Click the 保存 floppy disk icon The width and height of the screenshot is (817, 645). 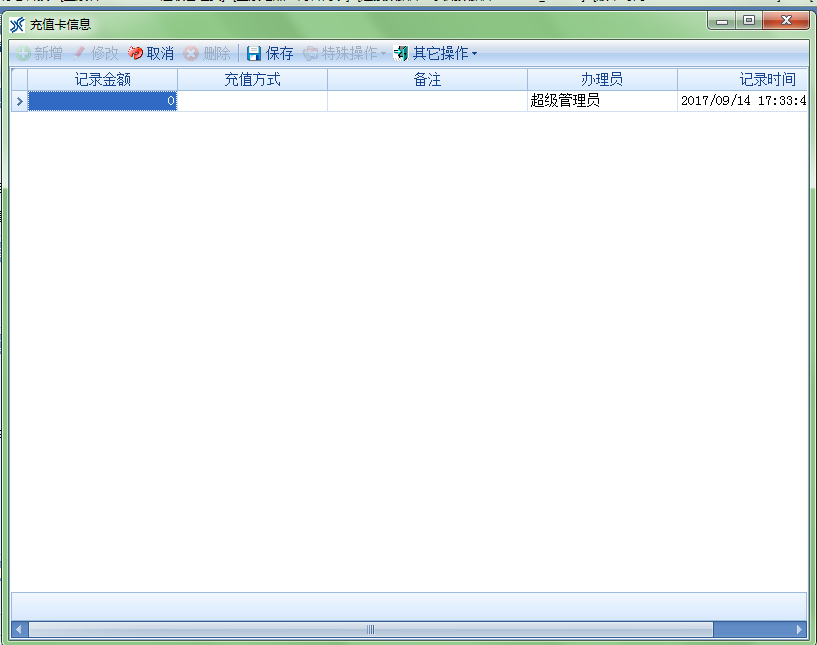click(x=254, y=53)
